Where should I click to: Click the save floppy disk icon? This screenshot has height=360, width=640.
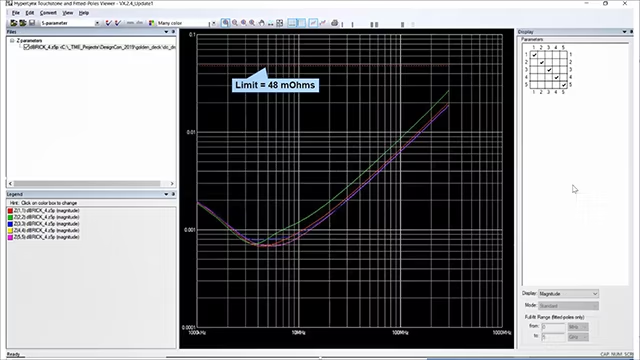(32, 23)
